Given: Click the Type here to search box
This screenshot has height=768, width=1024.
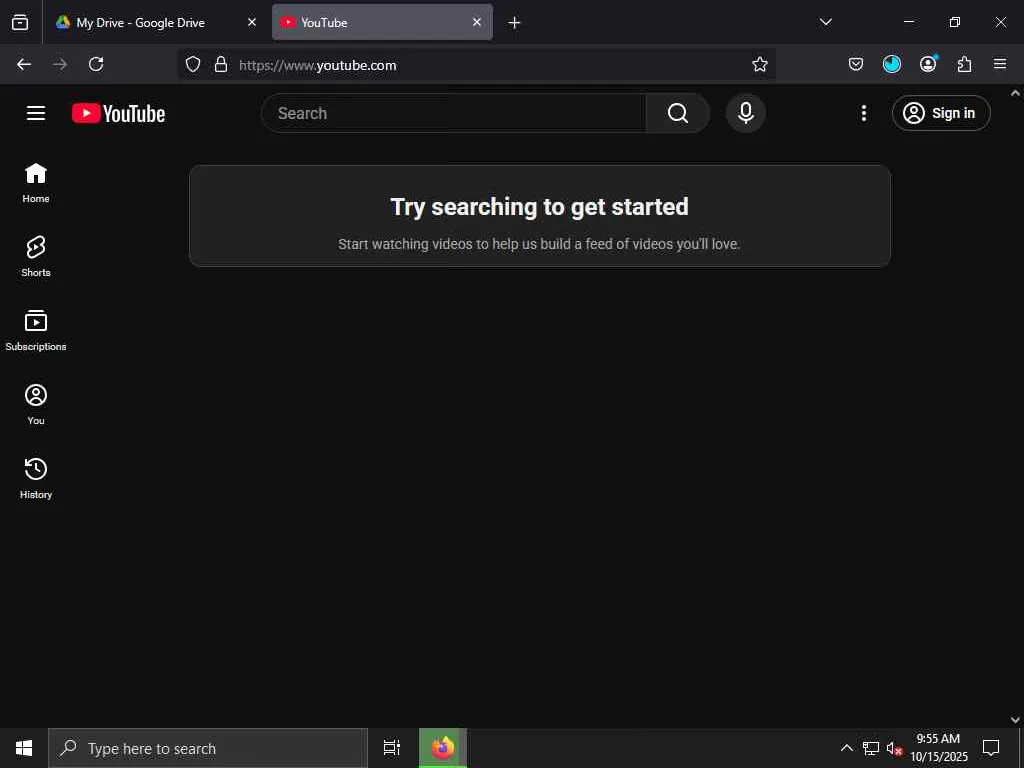Looking at the screenshot, I should tap(208, 748).
